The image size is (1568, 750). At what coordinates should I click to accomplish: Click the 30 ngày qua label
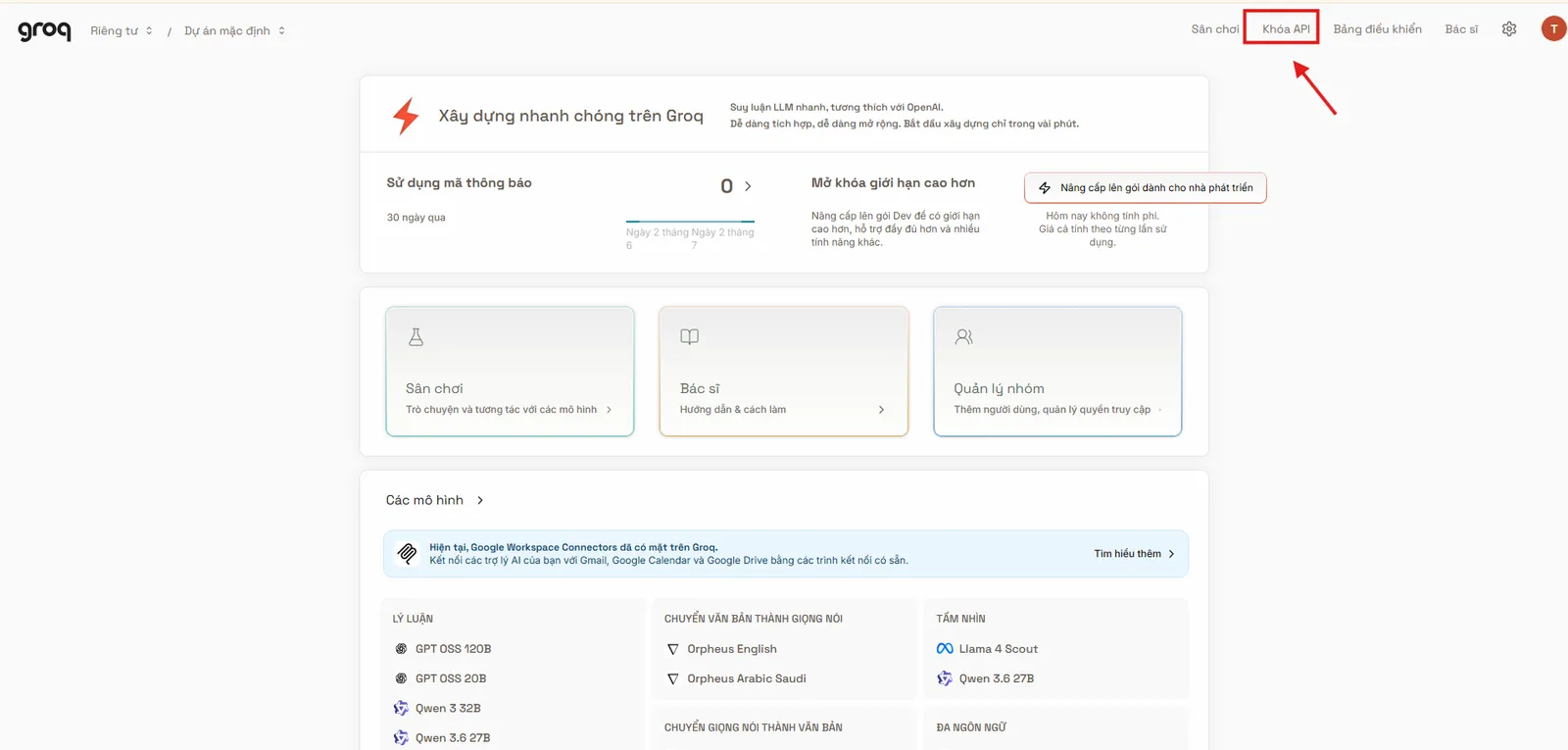click(416, 218)
